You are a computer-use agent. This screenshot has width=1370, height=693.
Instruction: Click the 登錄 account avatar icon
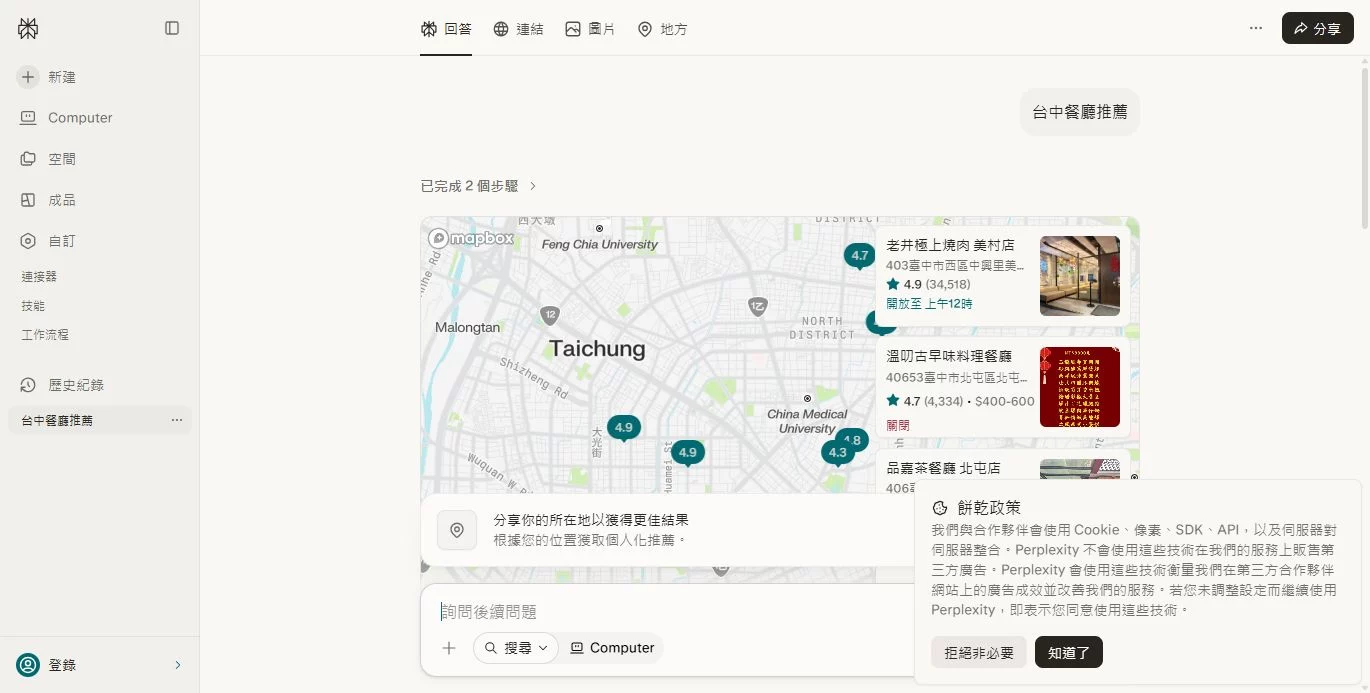click(x=28, y=665)
